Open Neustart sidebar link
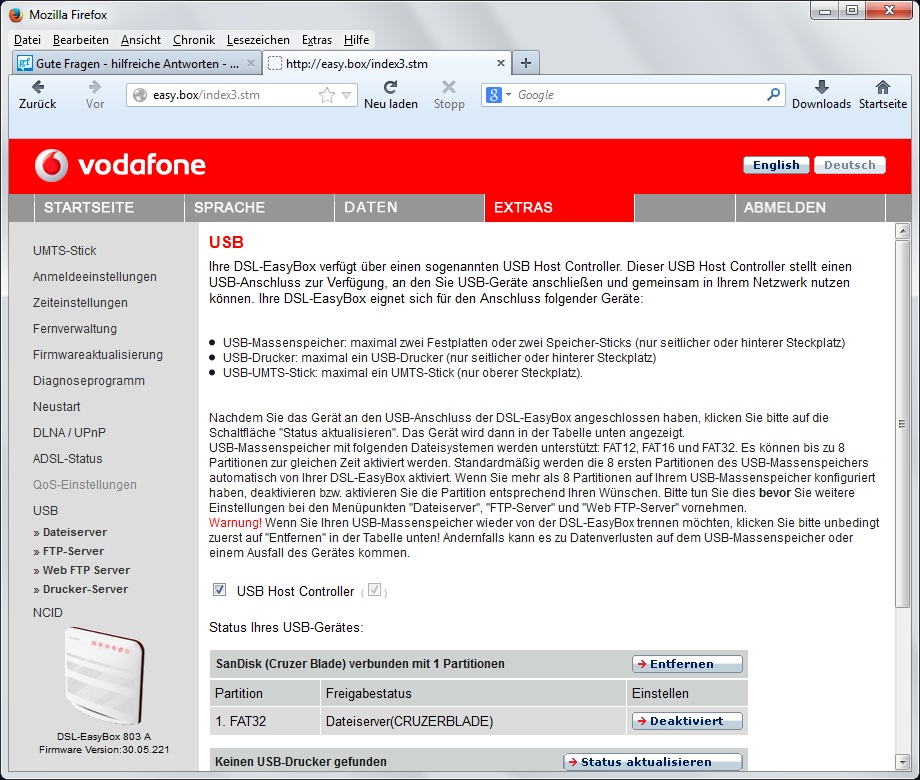Image resolution: width=920 pixels, height=780 pixels. point(56,406)
